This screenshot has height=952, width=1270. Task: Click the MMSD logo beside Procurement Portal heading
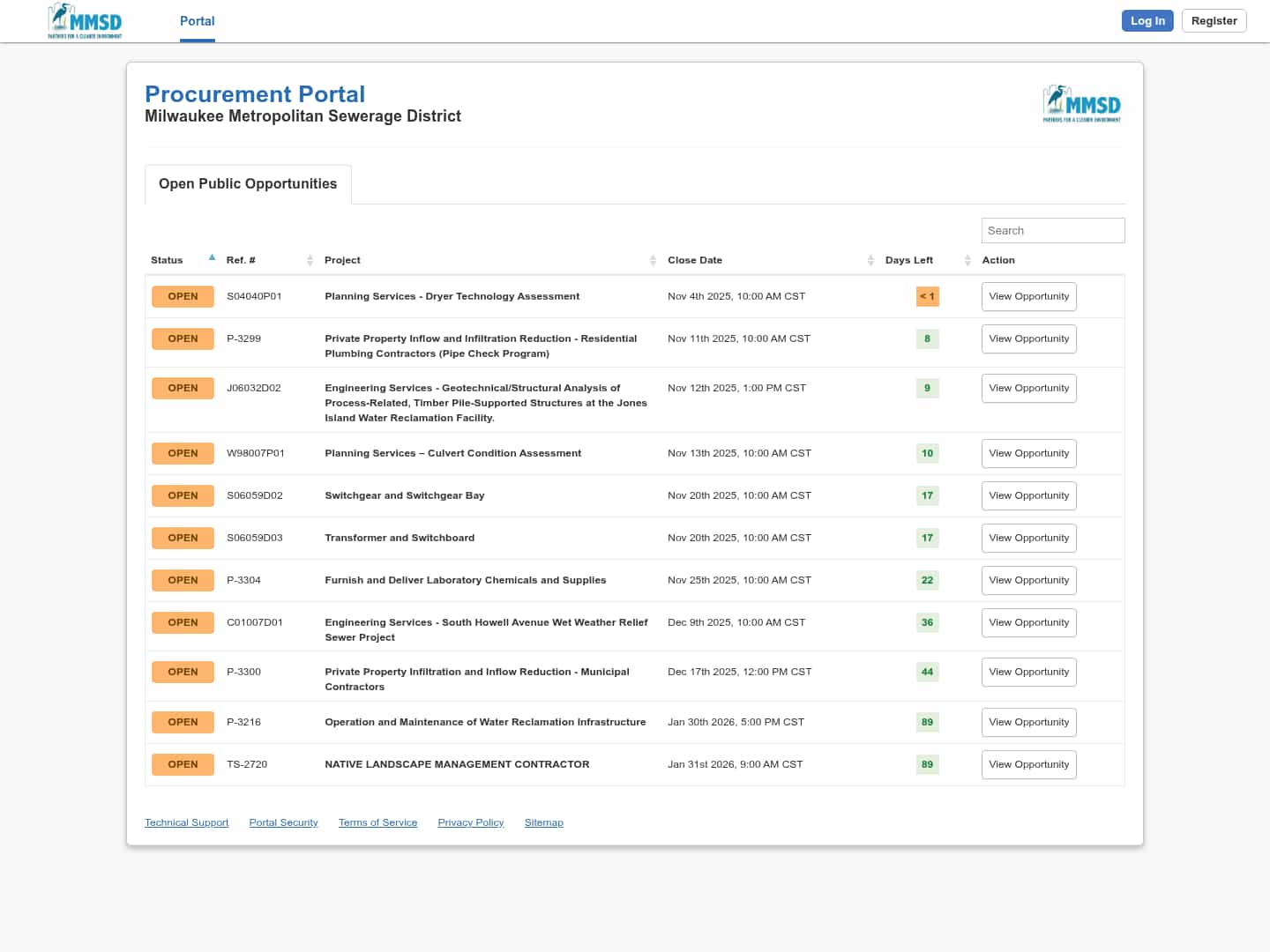click(1081, 104)
